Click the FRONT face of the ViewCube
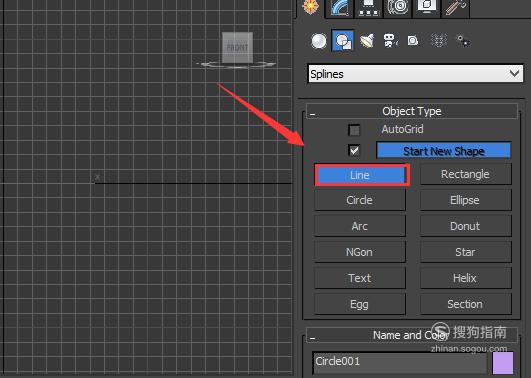 [237, 48]
